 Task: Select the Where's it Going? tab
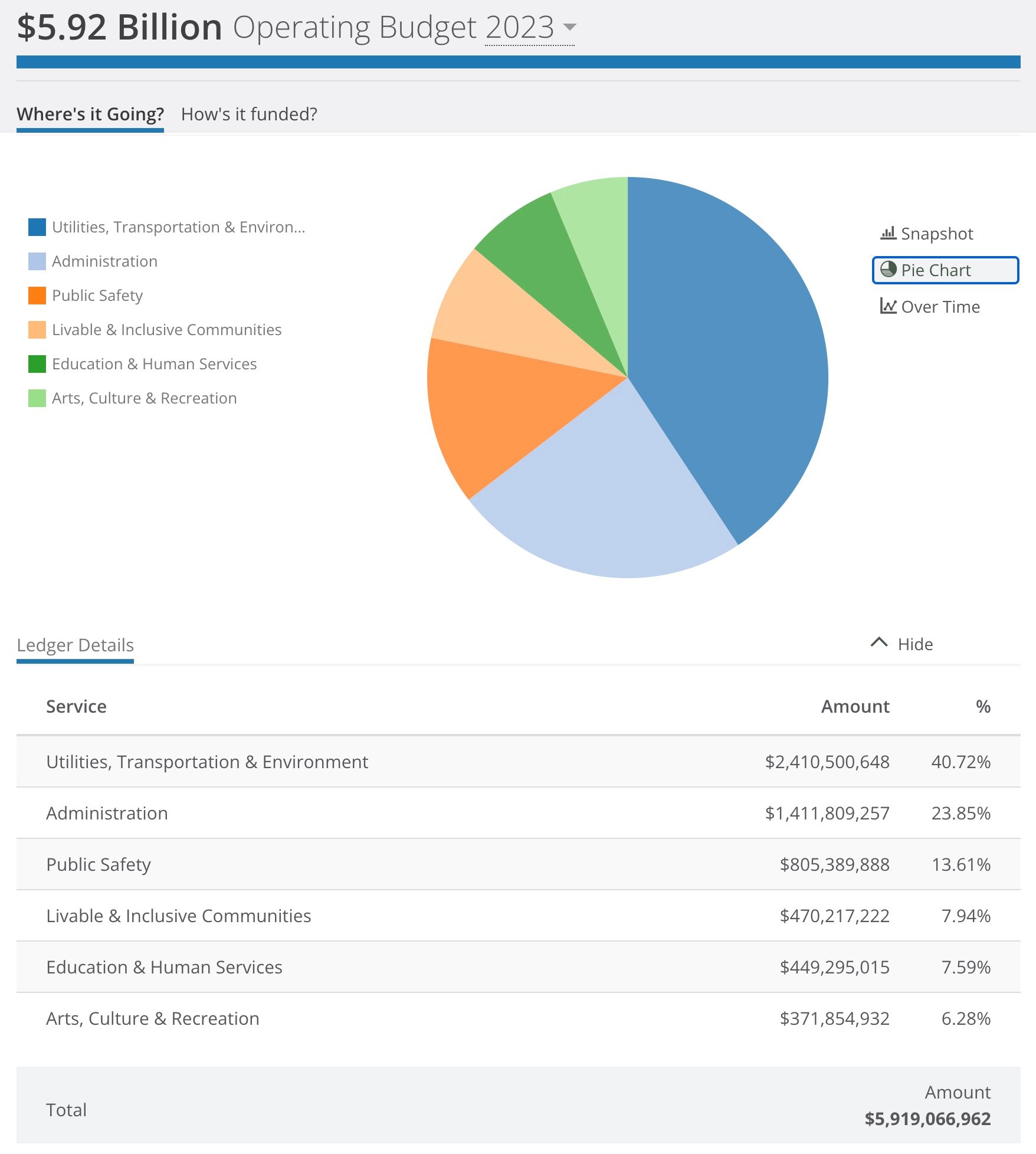[90, 114]
